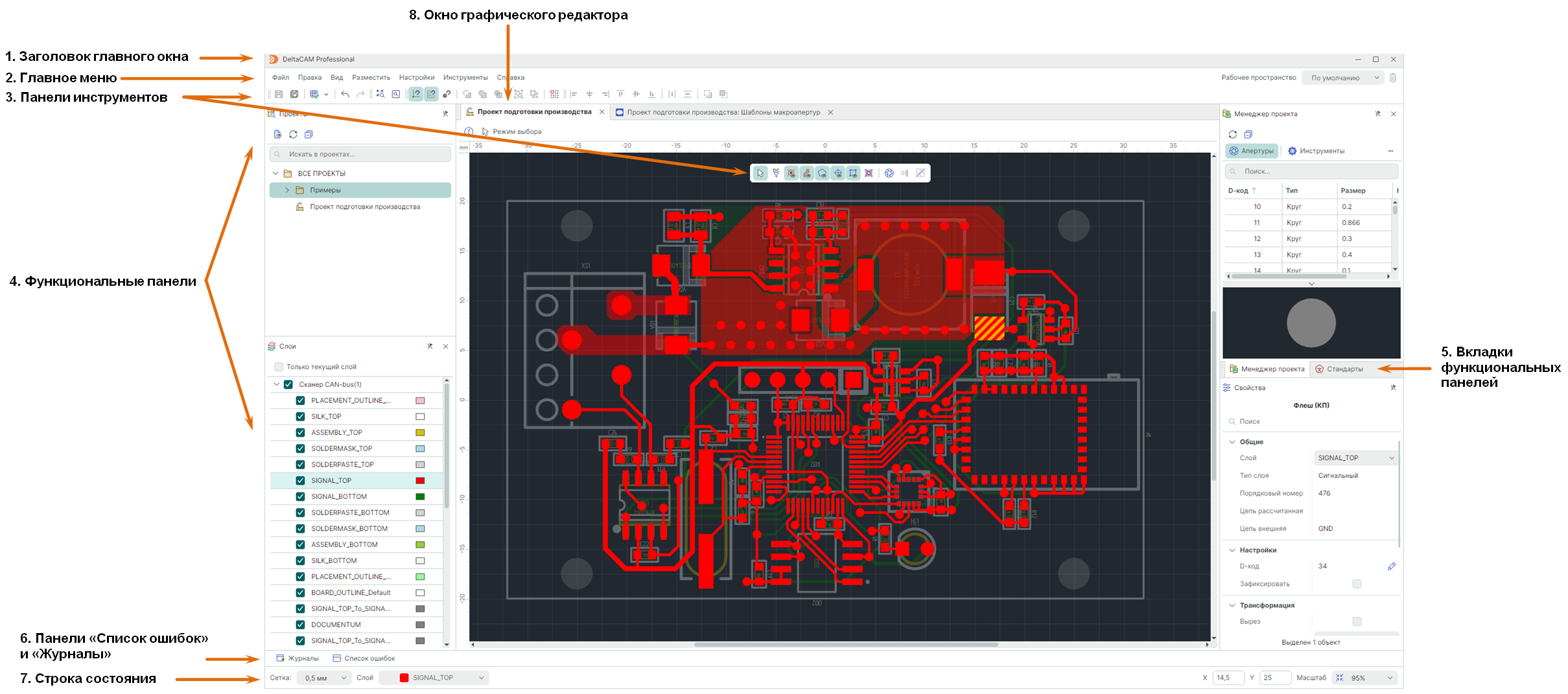The image size is (1568, 694).
Task: Expand the 'Примеры' folder in project tree
Action: point(287,190)
